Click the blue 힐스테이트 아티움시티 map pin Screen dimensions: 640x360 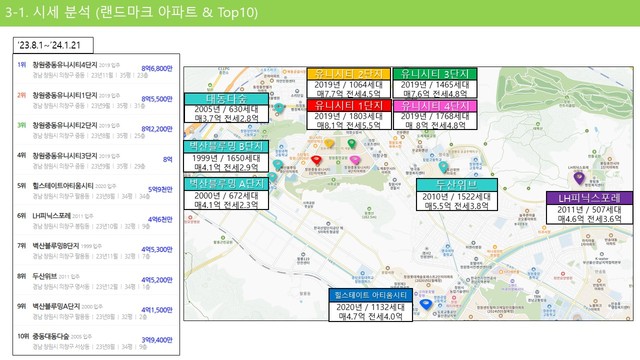(426, 304)
